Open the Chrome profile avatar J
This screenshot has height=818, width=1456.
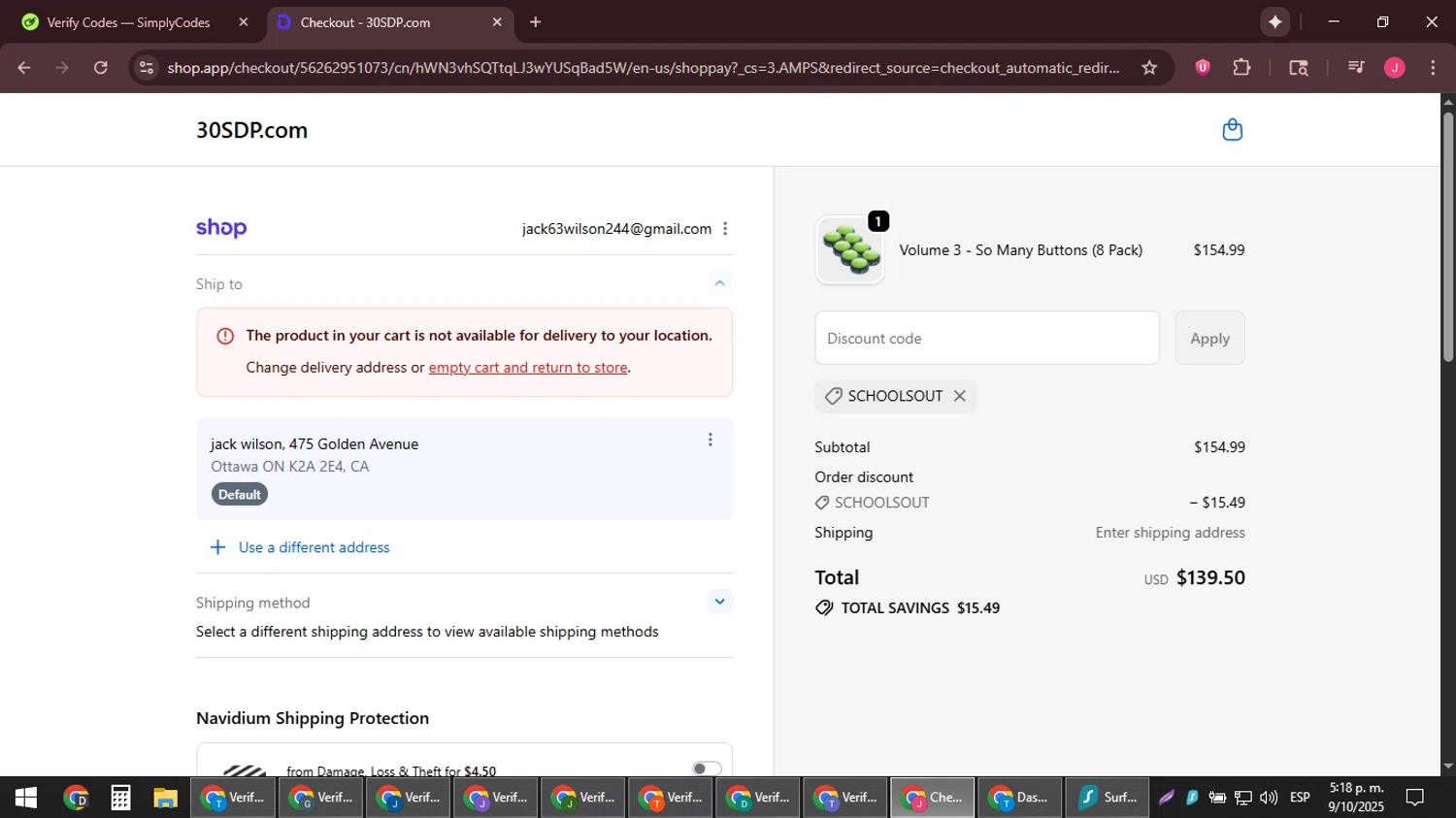1395,68
